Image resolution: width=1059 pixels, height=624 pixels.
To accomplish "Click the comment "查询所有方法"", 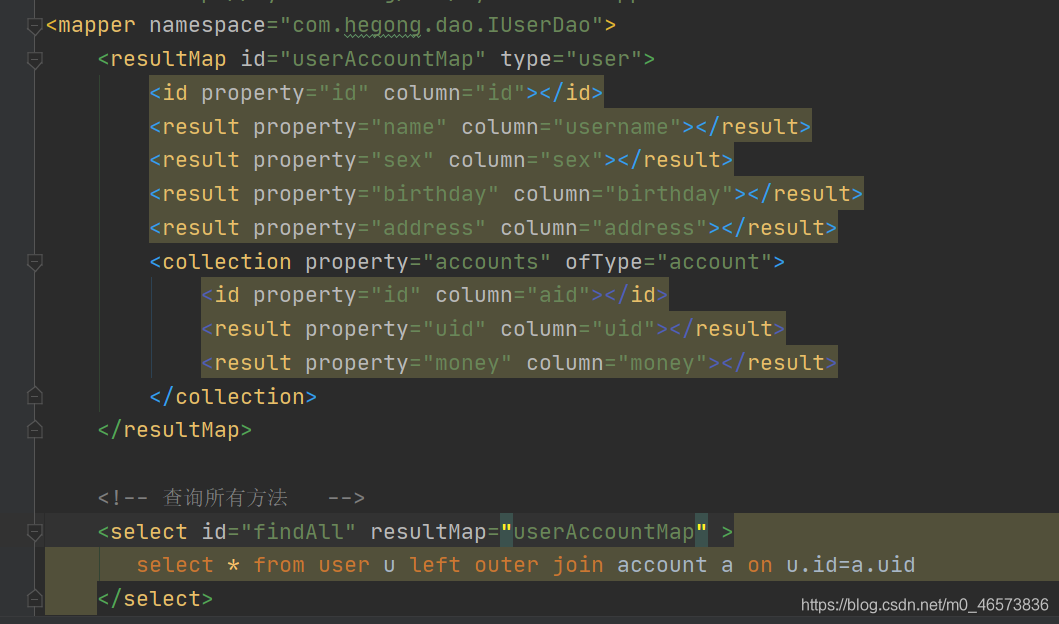I will 226,498.
